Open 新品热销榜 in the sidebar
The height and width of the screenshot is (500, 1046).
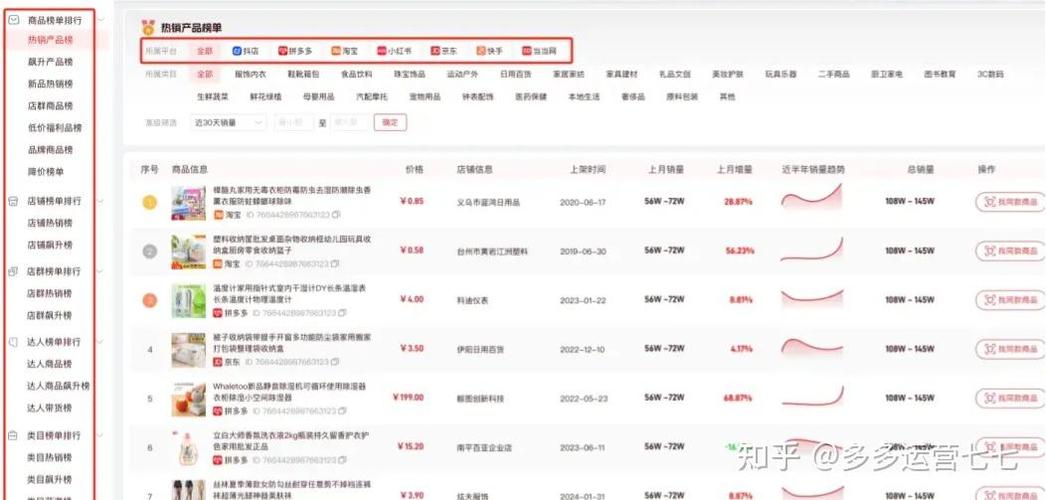[x=50, y=84]
